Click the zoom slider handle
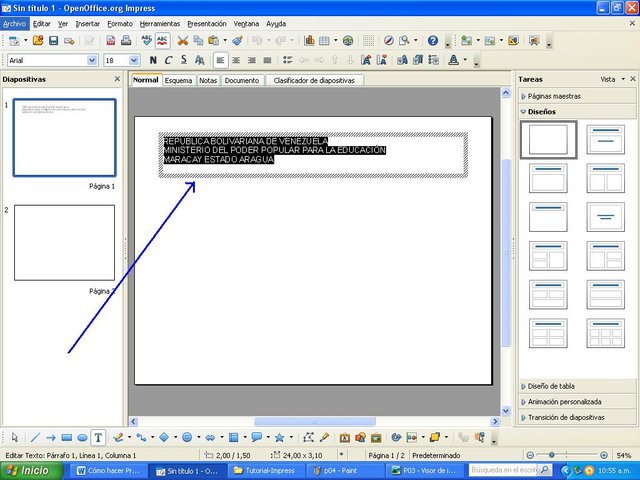The image size is (640, 480). (552, 455)
